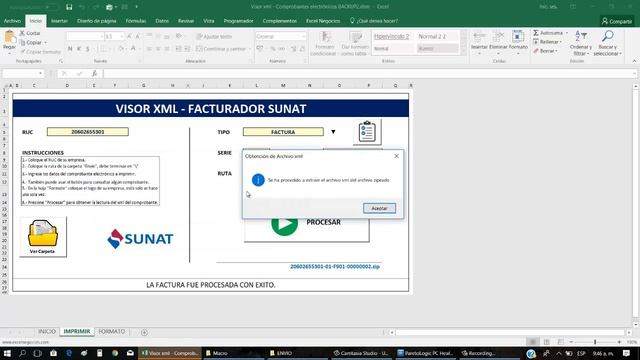This screenshot has height=360, width=640.
Task: Toggle italic K formatting
Action: pyautogui.click(x=79, y=49)
